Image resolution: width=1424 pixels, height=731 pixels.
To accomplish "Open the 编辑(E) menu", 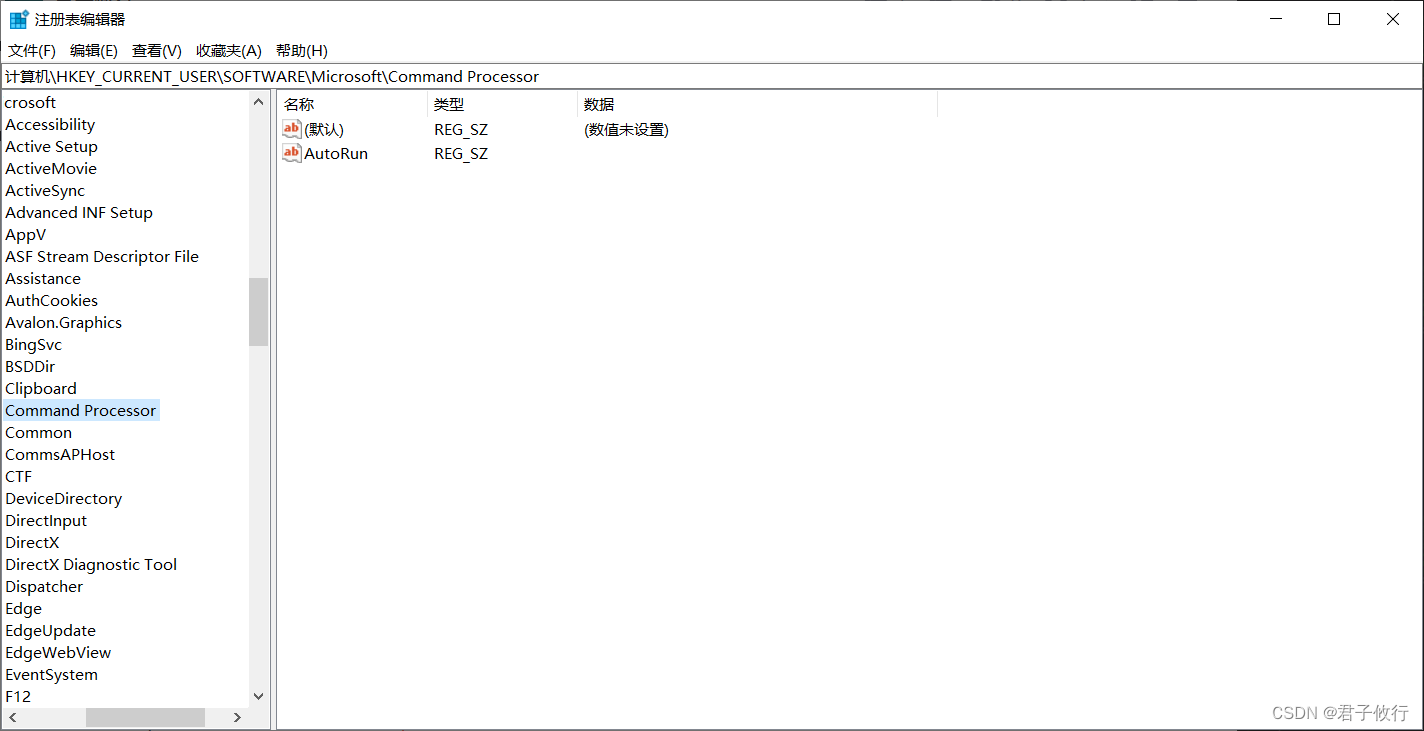I will coord(92,50).
